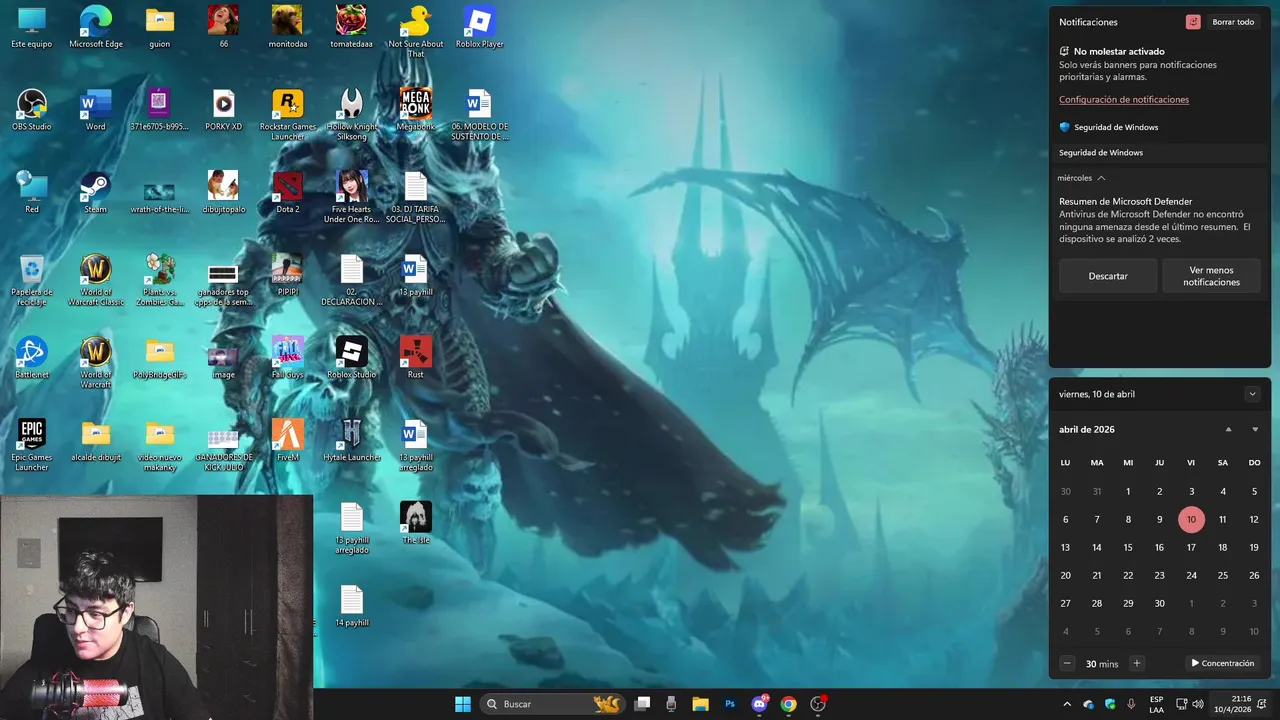This screenshot has height=720, width=1280.
Task: Select the Rust desktop icon
Action: (x=416, y=357)
